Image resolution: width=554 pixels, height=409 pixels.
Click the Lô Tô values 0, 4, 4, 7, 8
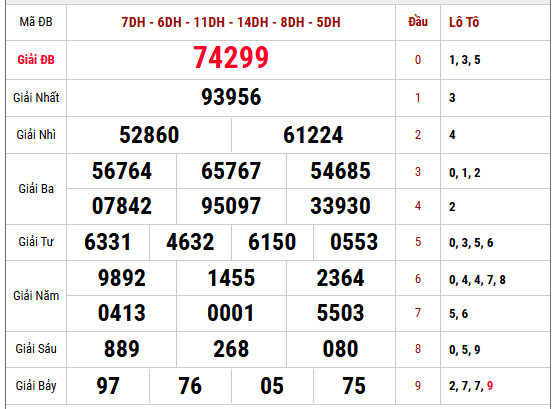[x=477, y=280]
